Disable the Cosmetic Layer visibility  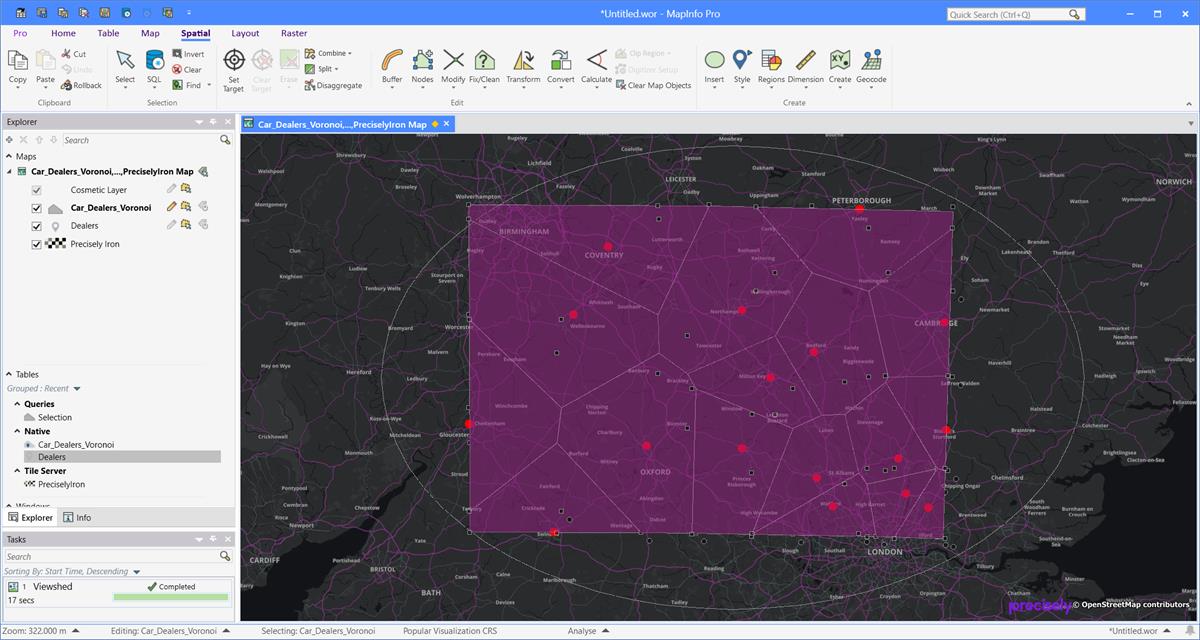pos(36,189)
